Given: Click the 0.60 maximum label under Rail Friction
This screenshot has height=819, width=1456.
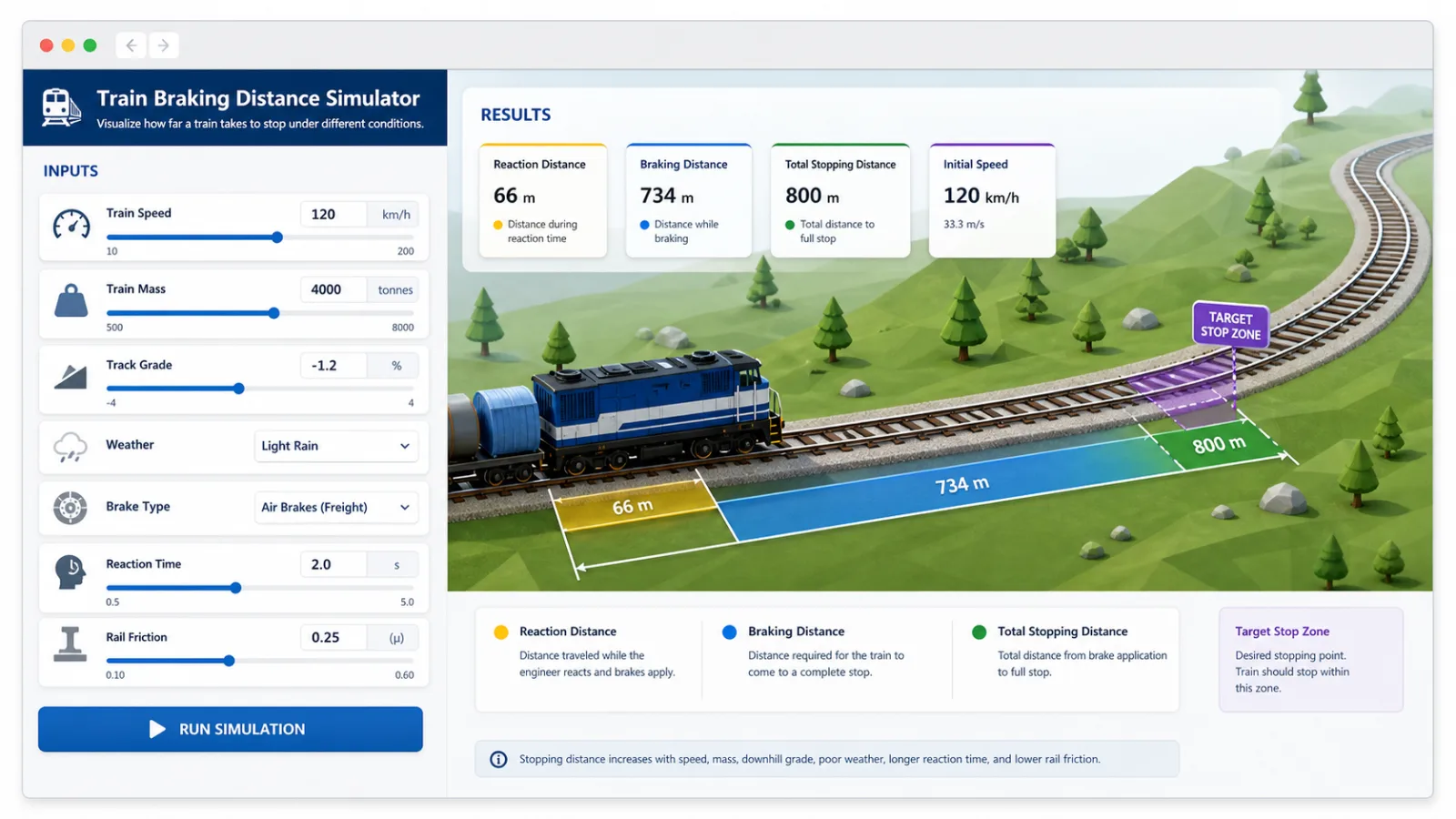Looking at the screenshot, I should [x=404, y=675].
